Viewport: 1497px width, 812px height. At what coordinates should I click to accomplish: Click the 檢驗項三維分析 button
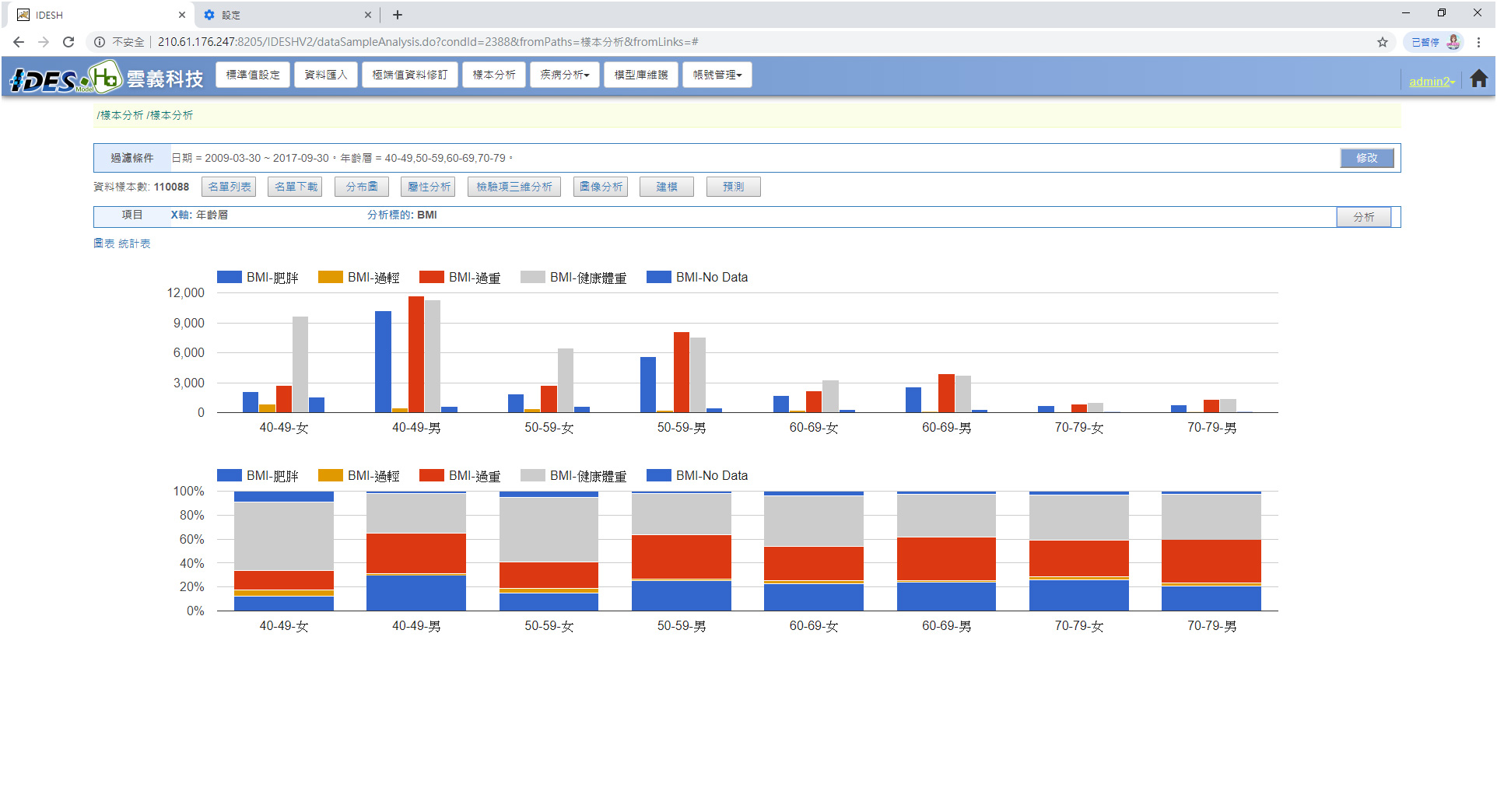[514, 187]
